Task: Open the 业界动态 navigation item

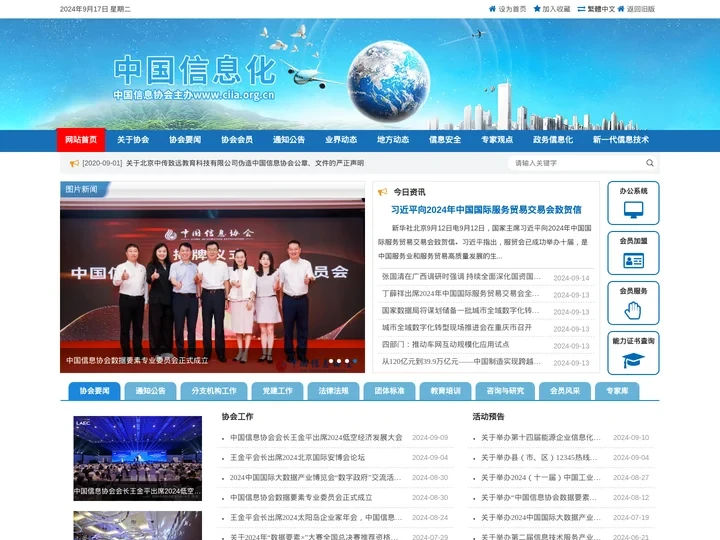Action: pyautogui.click(x=341, y=140)
